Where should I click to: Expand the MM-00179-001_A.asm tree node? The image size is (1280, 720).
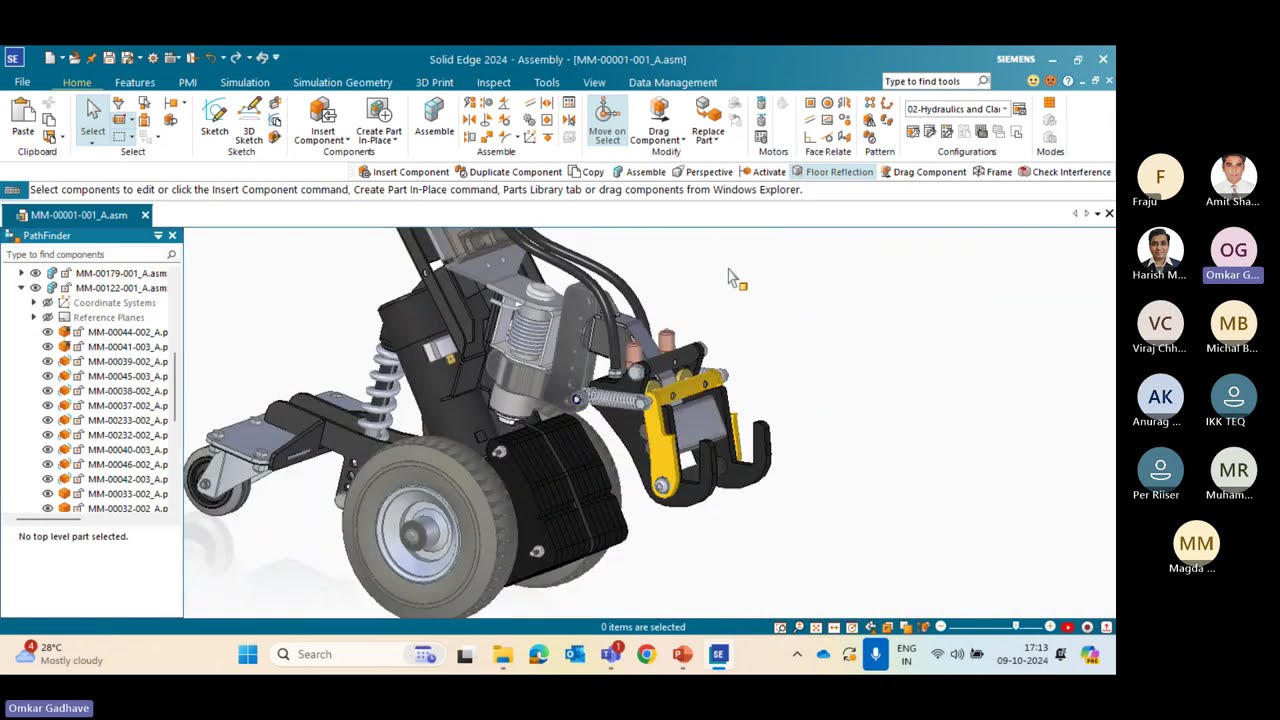[21, 273]
